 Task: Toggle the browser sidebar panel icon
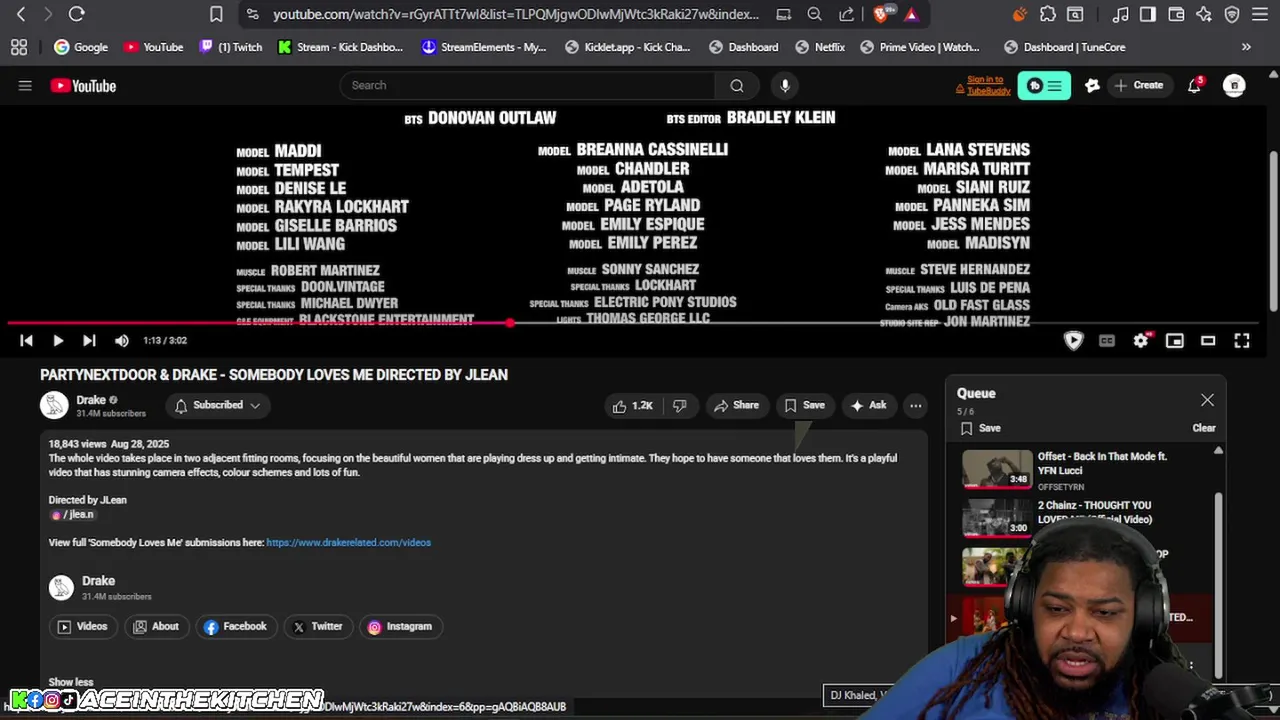[1148, 14]
